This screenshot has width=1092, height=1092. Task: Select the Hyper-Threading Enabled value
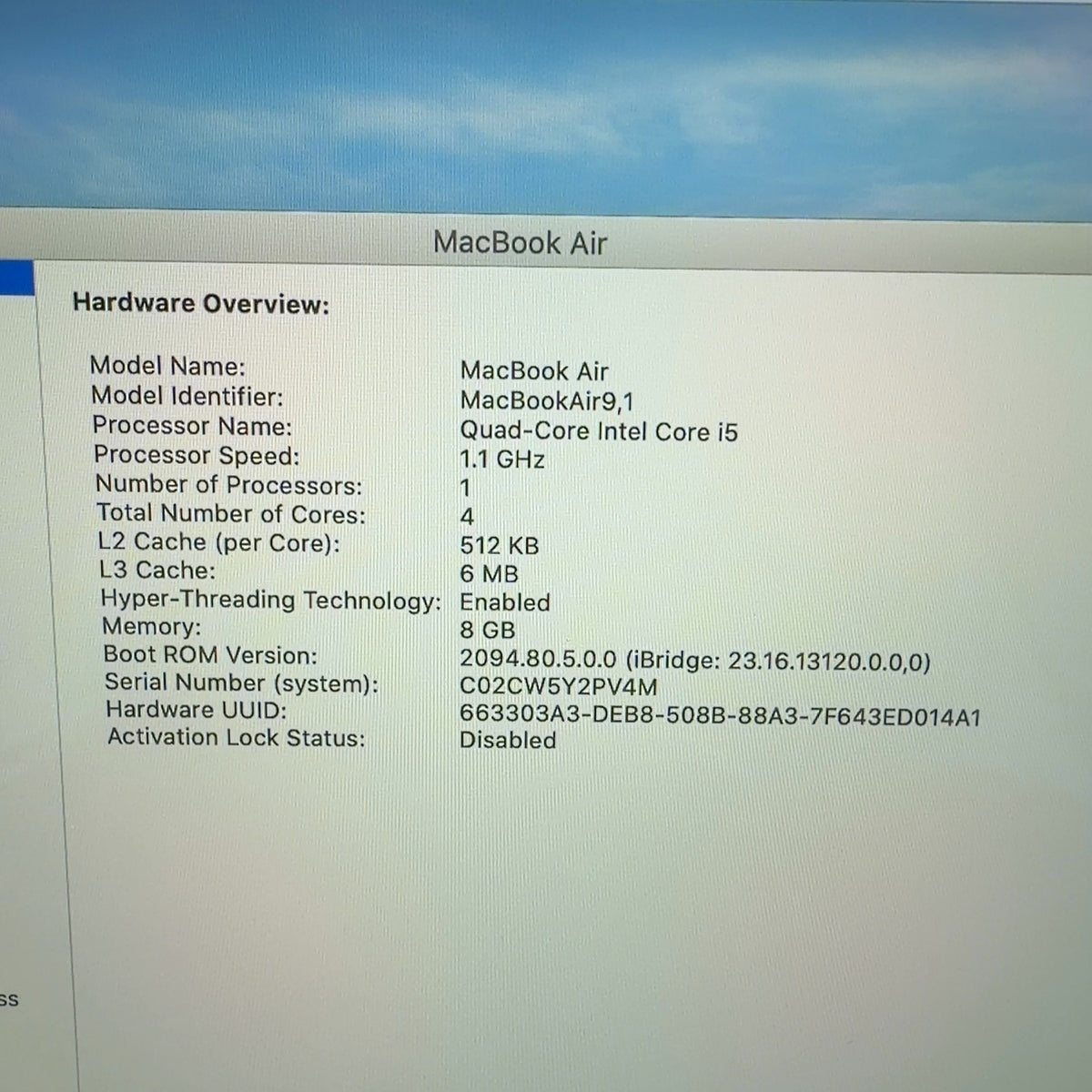point(505,602)
